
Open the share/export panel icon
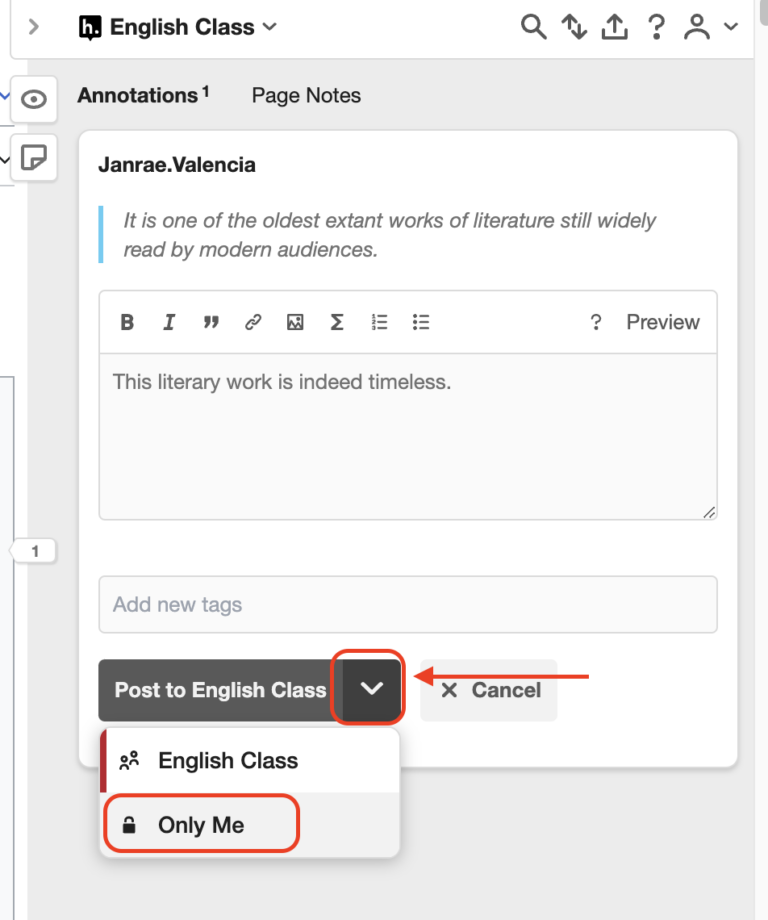point(614,27)
